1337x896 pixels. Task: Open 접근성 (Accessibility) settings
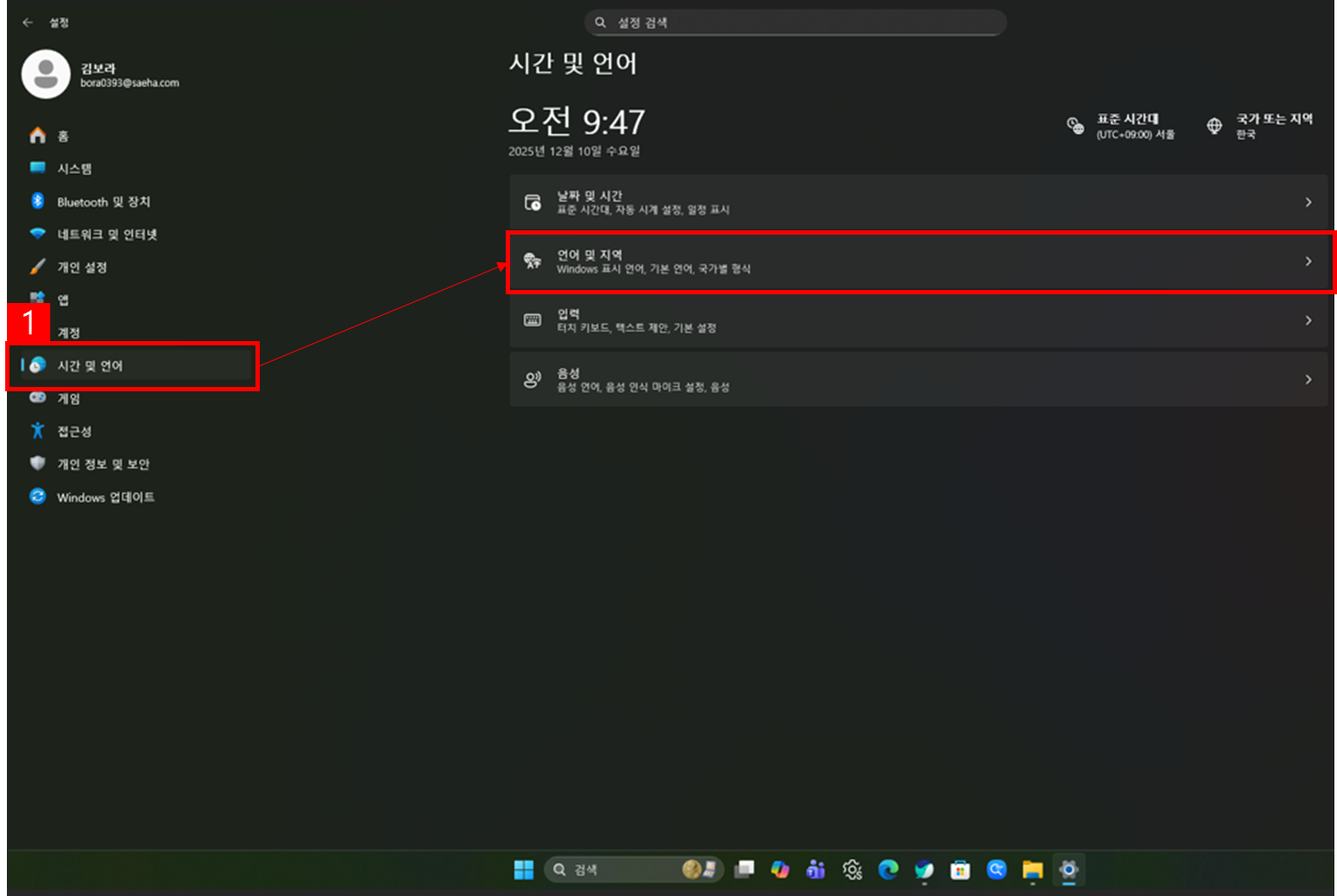74,431
